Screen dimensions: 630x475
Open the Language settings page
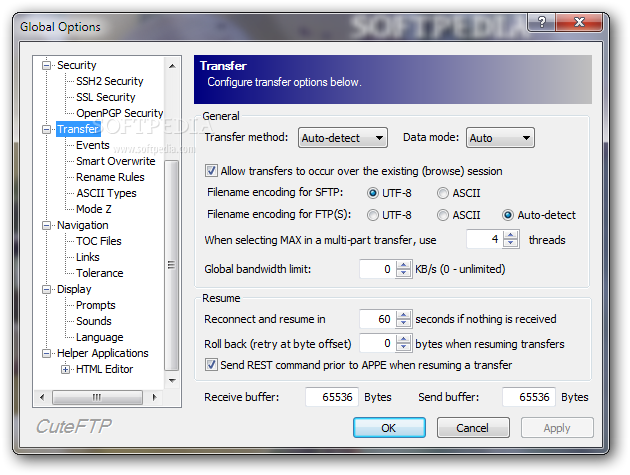pos(100,338)
